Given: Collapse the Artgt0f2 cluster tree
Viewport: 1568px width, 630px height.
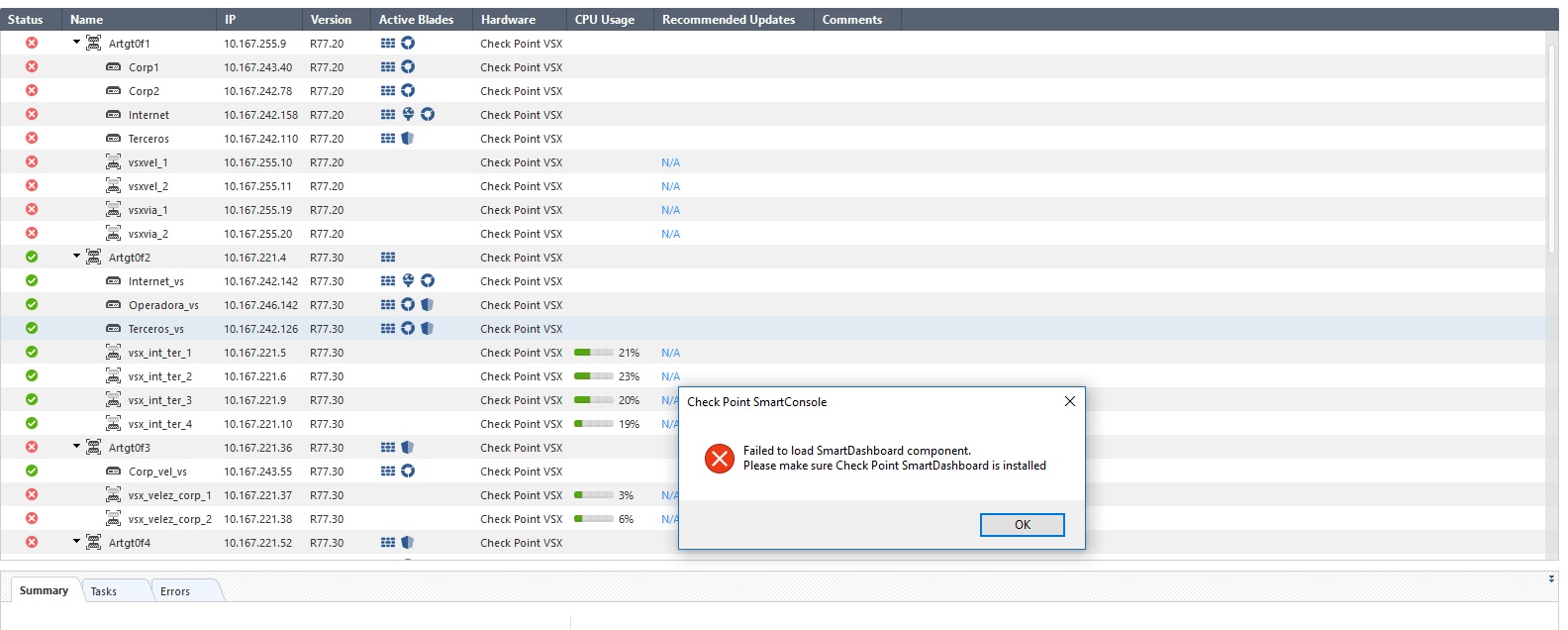Looking at the screenshot, I should coord(76,256).
